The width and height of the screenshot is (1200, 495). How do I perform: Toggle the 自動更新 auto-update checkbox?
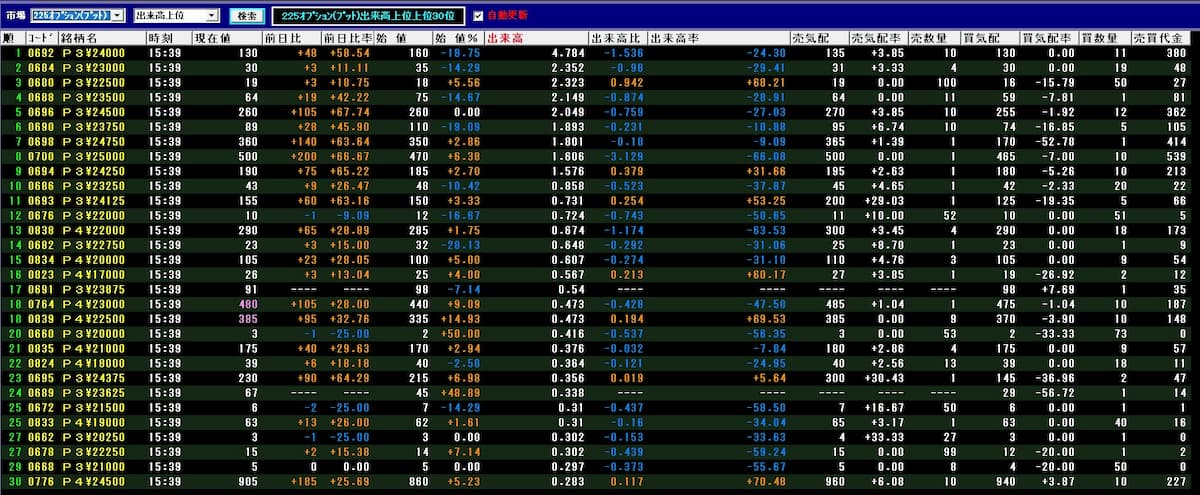pyautogui.click(x=478, y=16)
